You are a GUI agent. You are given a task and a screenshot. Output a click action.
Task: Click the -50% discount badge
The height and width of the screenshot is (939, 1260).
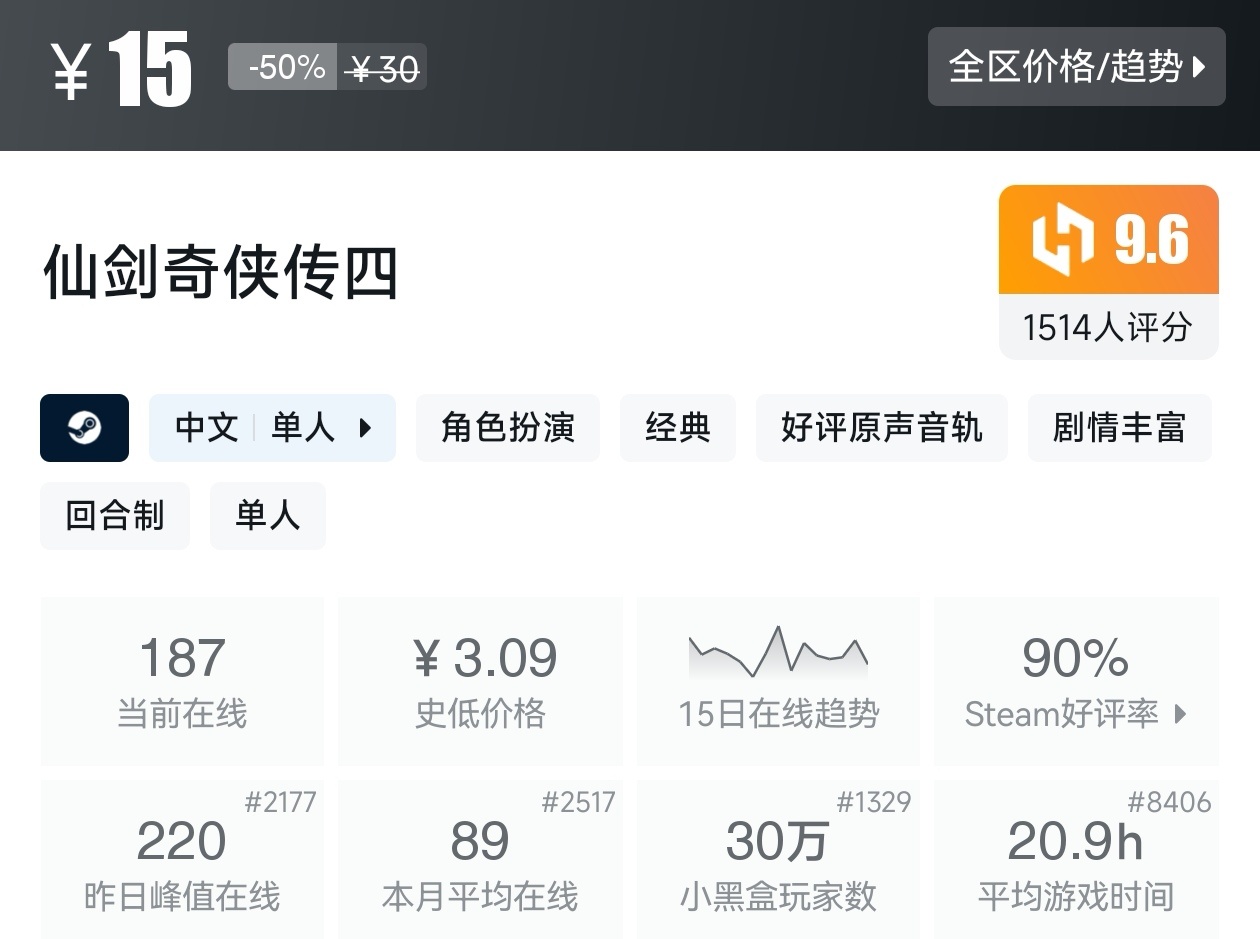tap(281, 67)
